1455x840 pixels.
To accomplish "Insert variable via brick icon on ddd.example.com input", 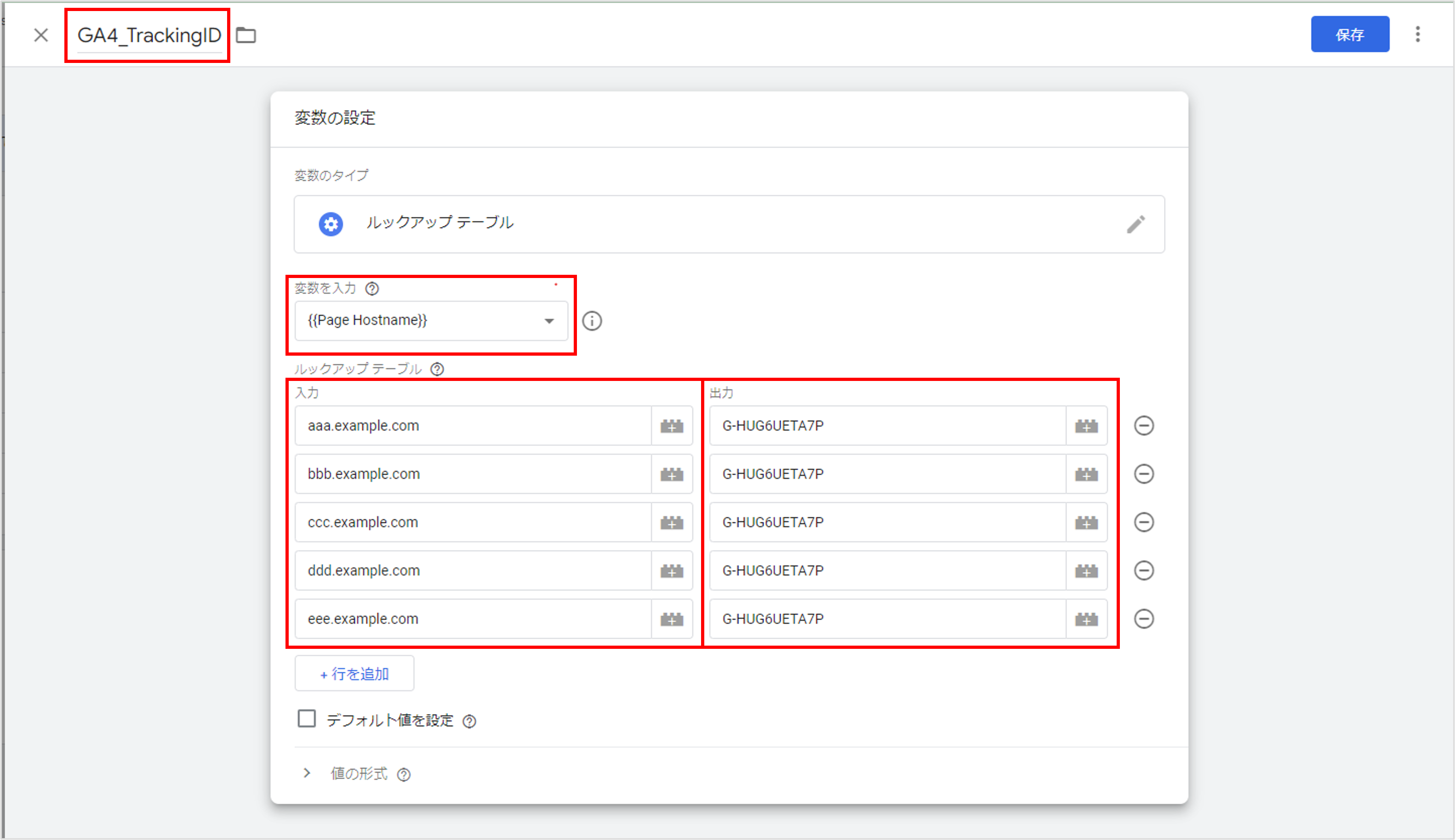I will pyautogui.click(x=672, y=571).
